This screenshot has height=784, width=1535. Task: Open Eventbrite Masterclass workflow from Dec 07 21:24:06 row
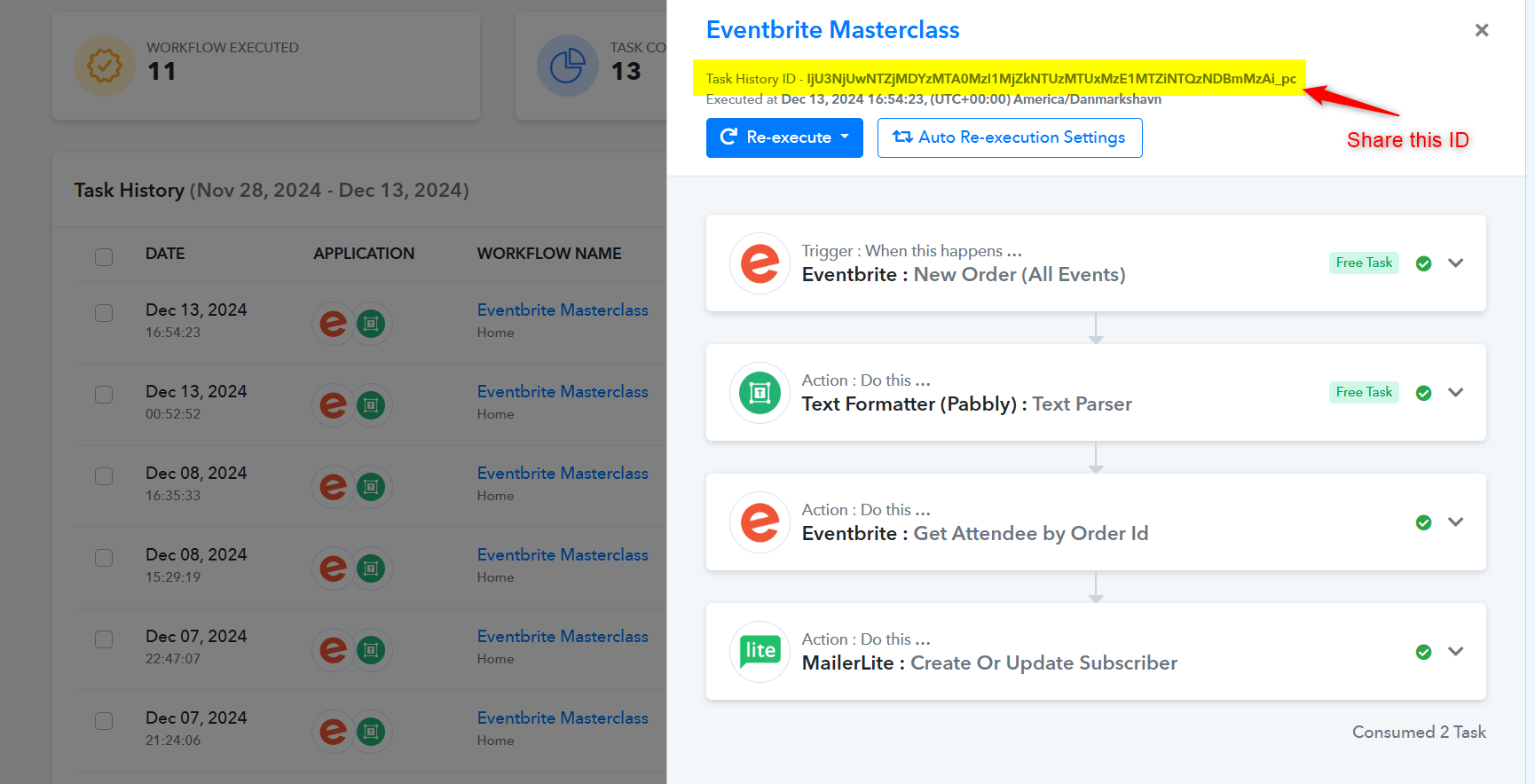(x=563, y=718)
